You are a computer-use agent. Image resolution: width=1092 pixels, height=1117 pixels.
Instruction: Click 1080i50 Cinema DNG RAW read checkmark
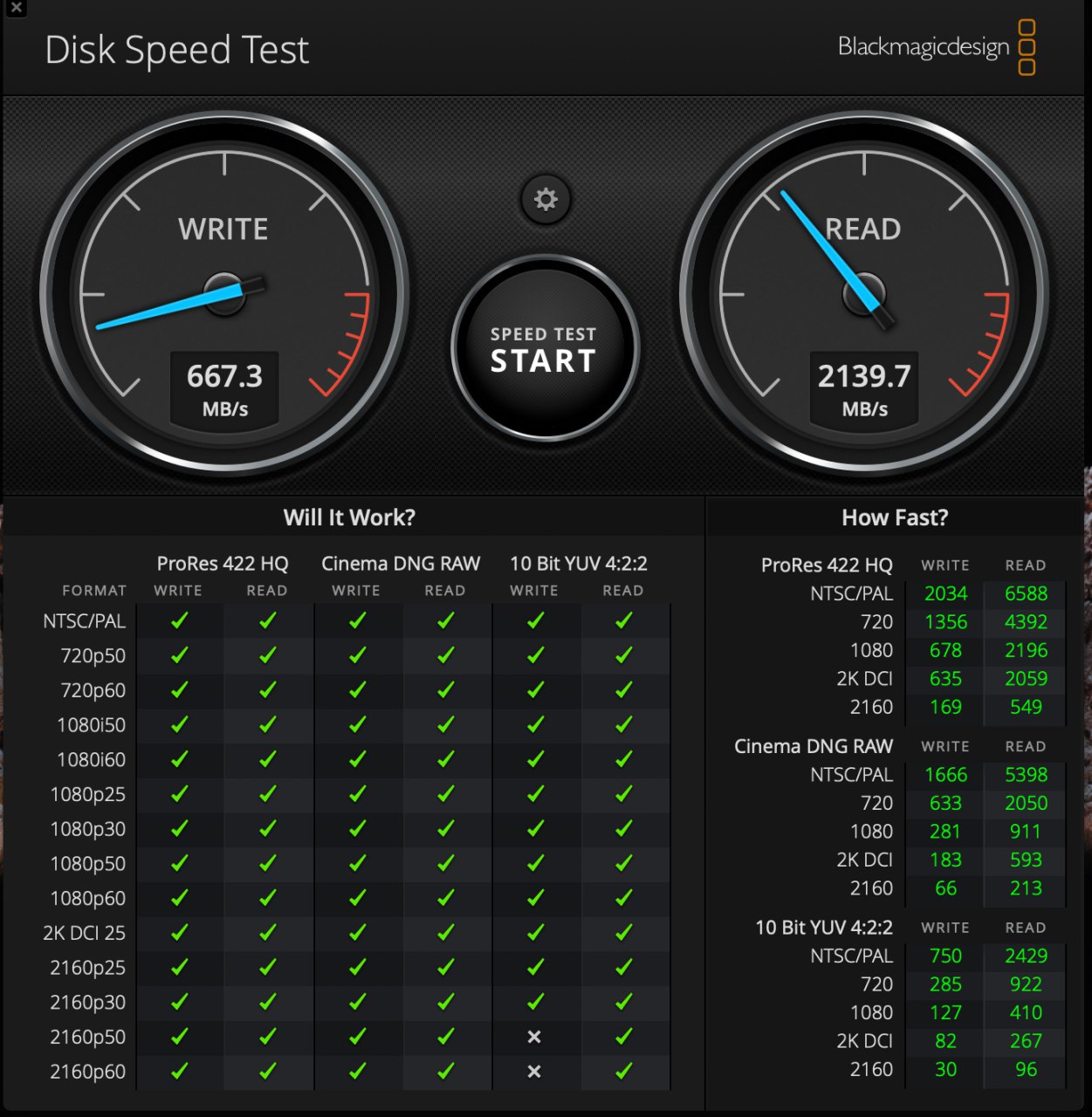click(446, 725)
